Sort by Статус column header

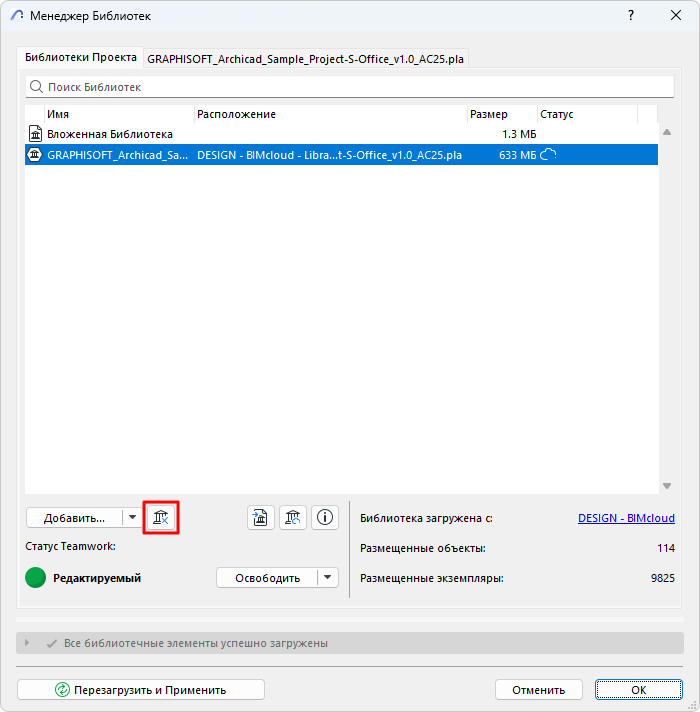point(587,114)
